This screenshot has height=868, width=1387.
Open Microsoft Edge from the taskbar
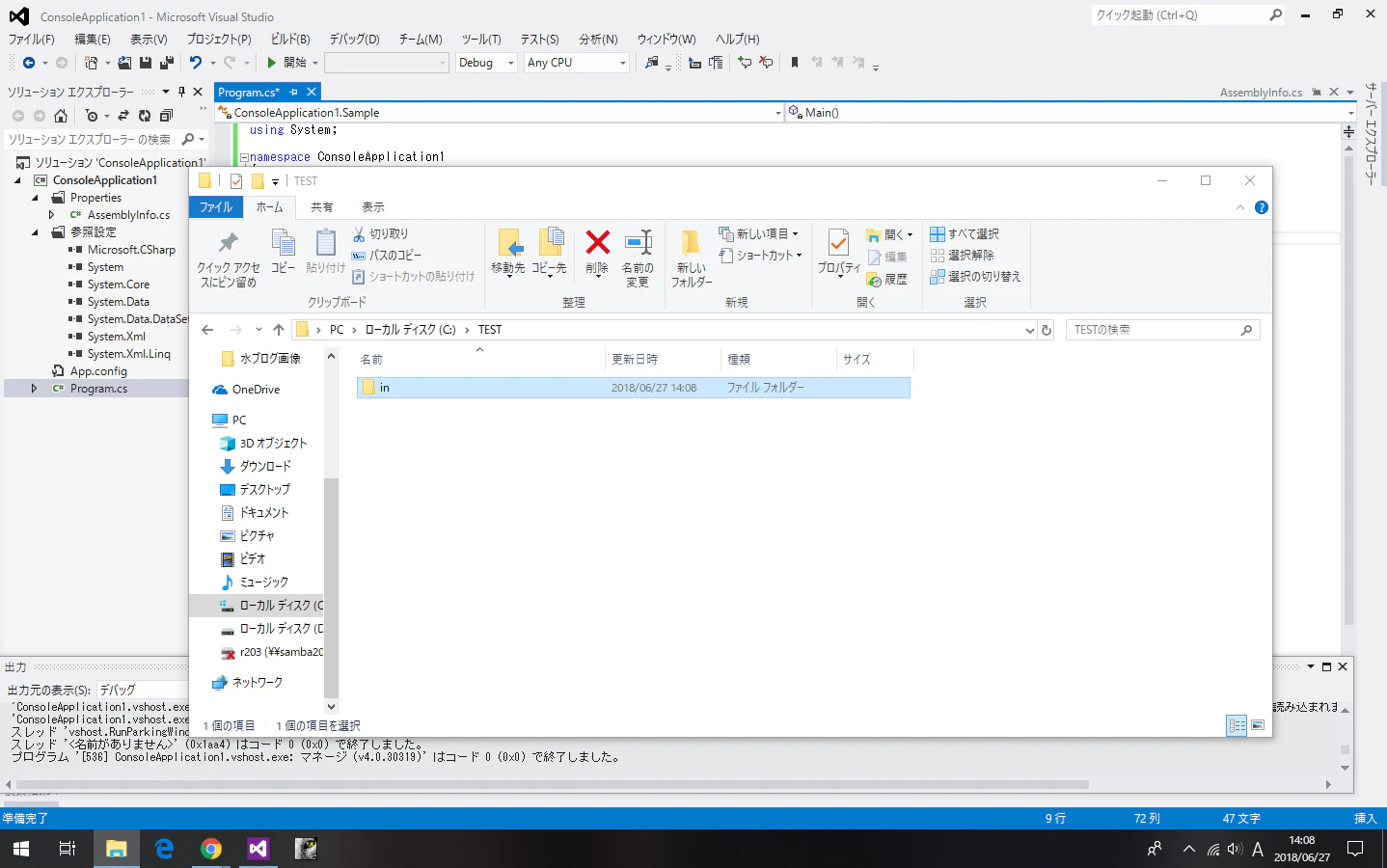(164, 849)
